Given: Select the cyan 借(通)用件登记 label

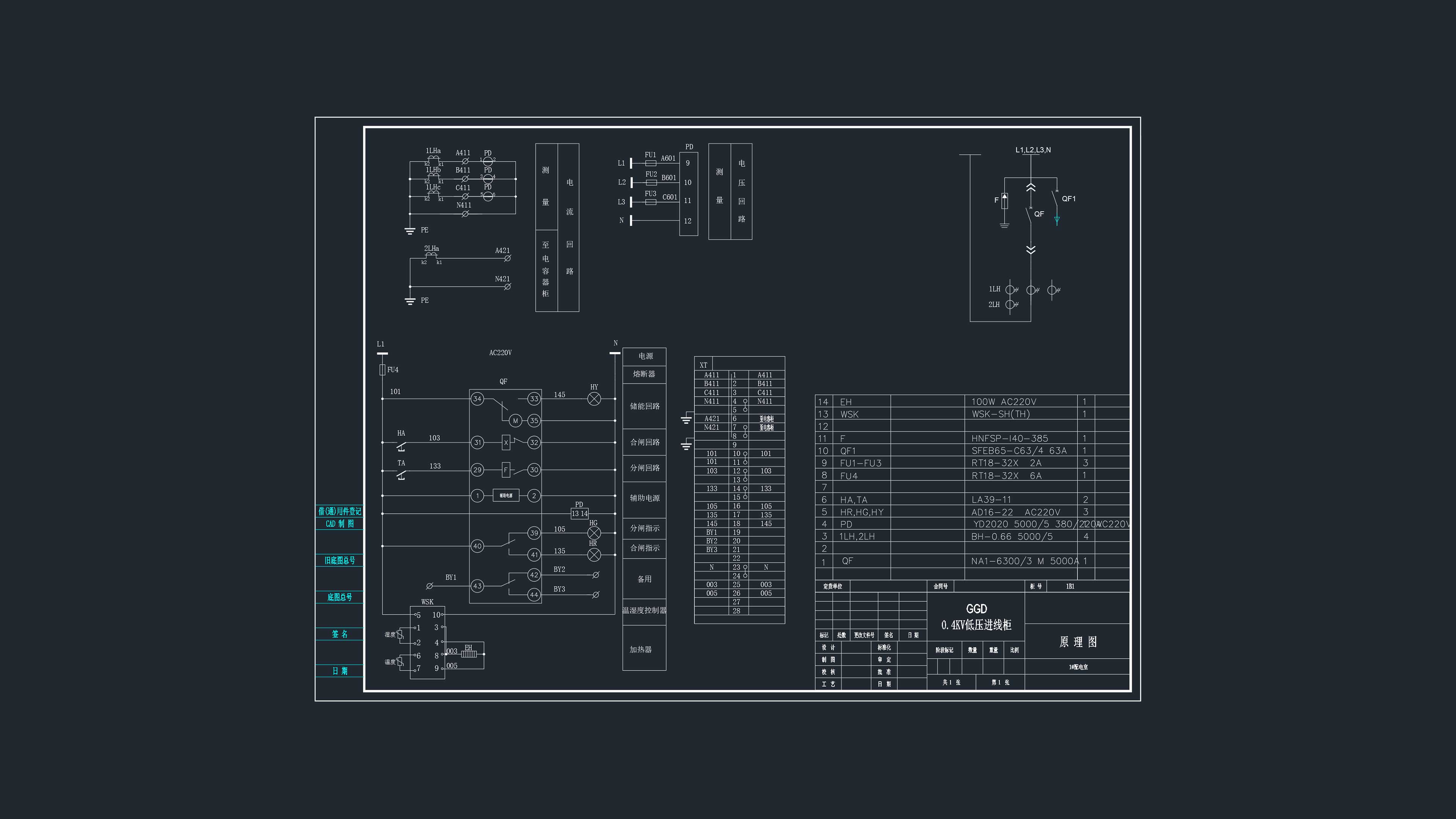Looking at the screenshot, I should pos(339,511).
